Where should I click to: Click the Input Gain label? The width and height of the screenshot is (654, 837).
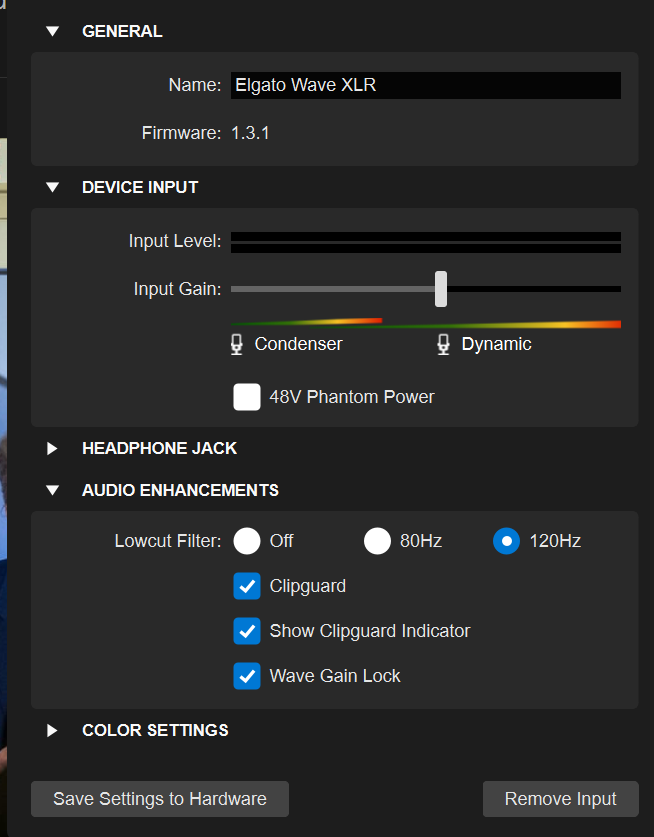coord(177,289)
